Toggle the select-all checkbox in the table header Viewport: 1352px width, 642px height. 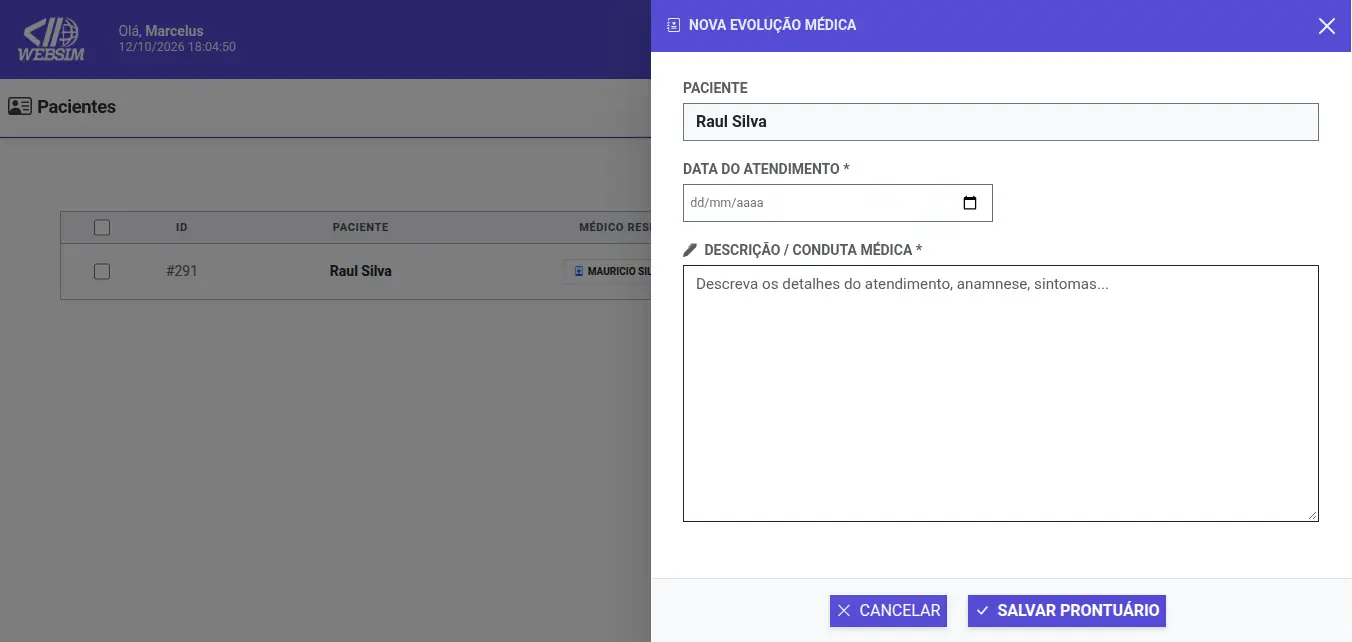coord(102,227)
